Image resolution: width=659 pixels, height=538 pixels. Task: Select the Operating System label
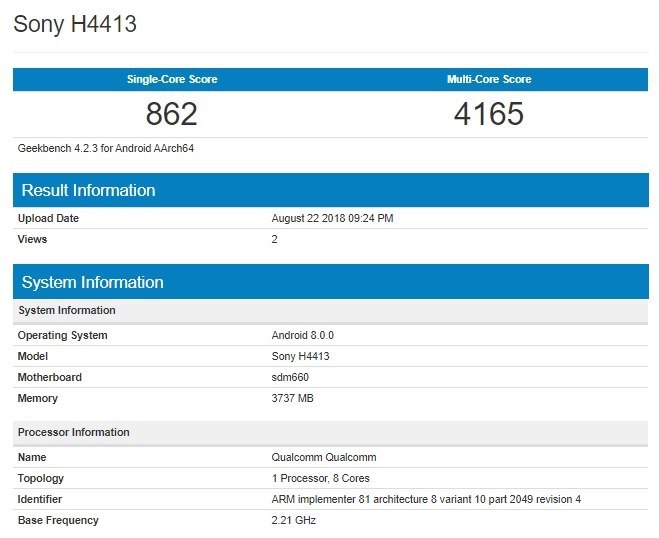pos(63,335)
